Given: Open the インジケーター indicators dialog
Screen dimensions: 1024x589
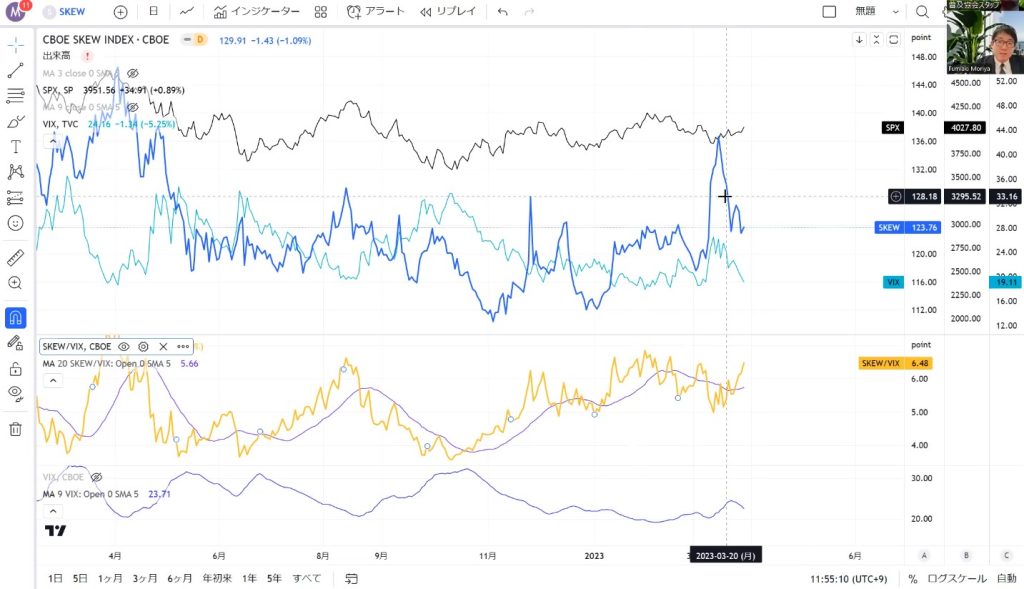Looking at the screenshot, I should [x=257, y=12].
